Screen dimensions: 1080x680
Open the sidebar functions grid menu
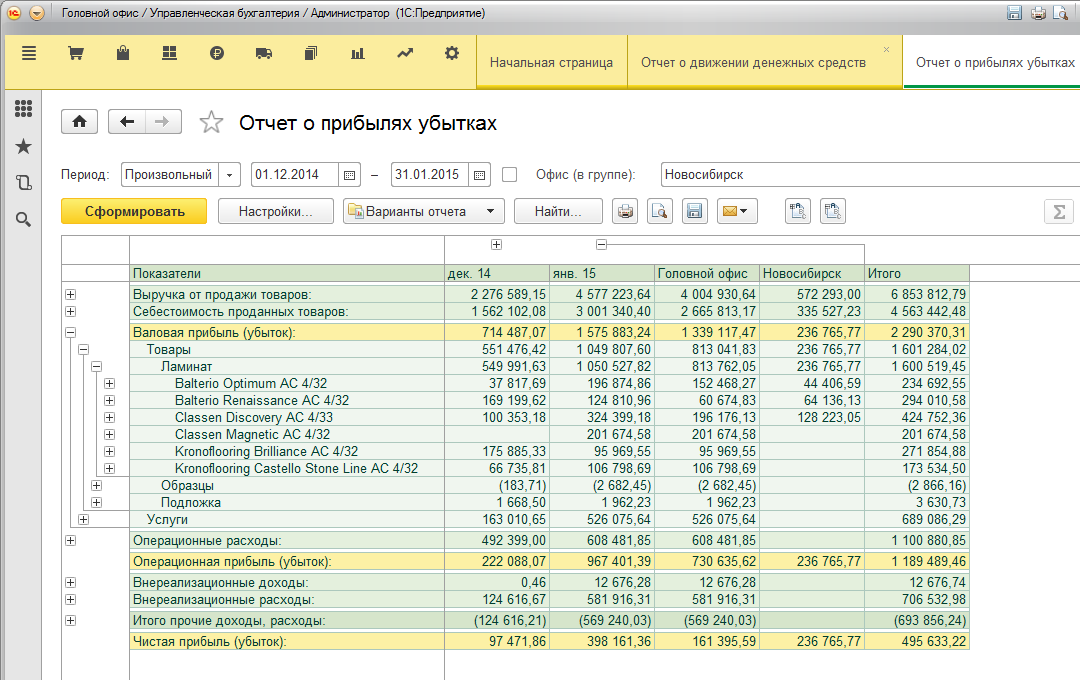coord(23,108)
